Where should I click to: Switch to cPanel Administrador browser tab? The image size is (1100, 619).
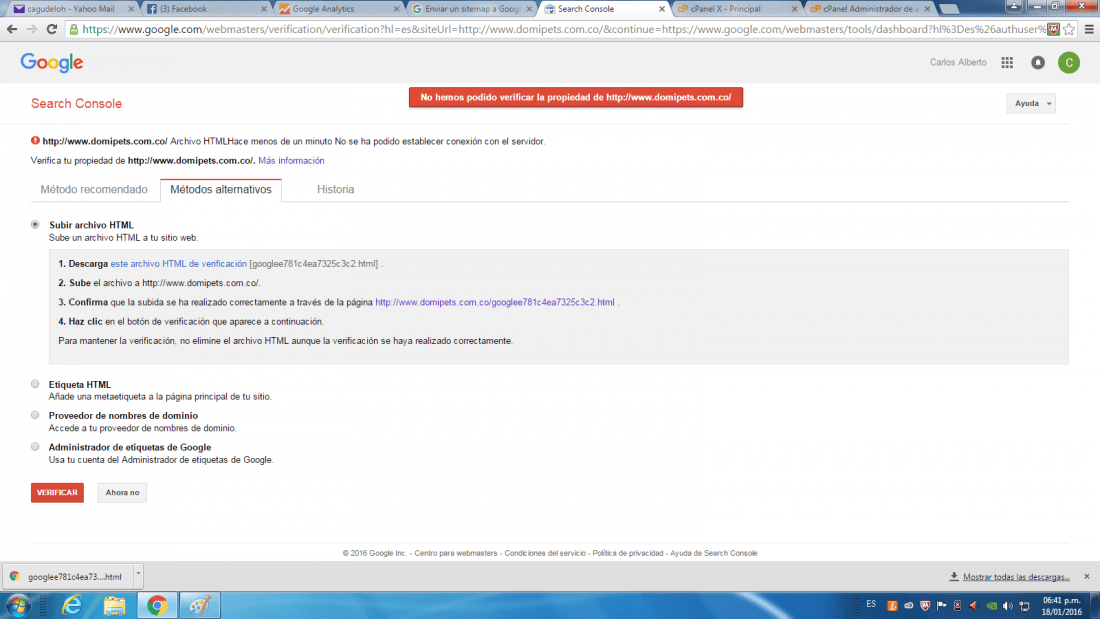click(x=870, y=9)
